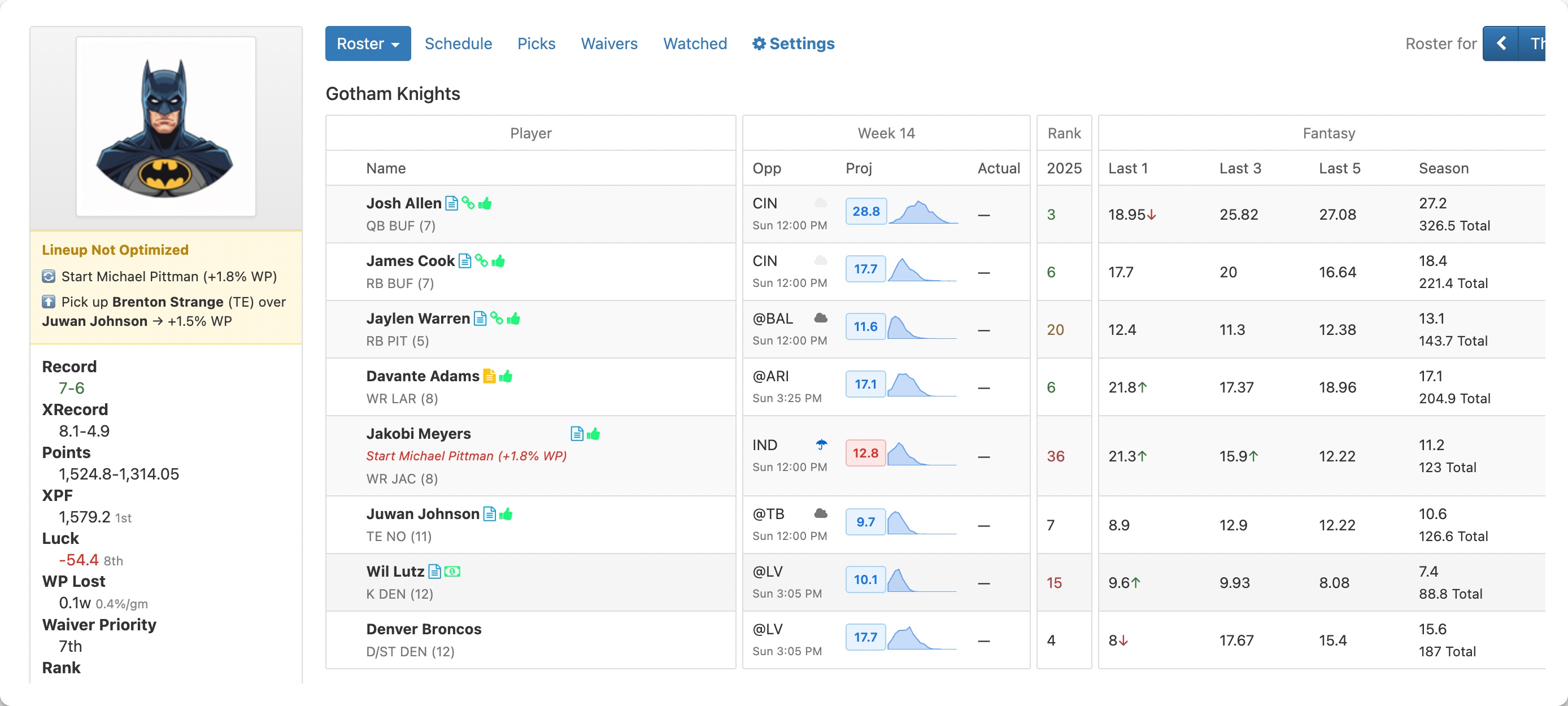The width and height of the screenshot is (1568, 706).
Task: Click the thumbs-up icon beside Jakobi Meyers
Action: pyautogui.click(x=594, y=434)
